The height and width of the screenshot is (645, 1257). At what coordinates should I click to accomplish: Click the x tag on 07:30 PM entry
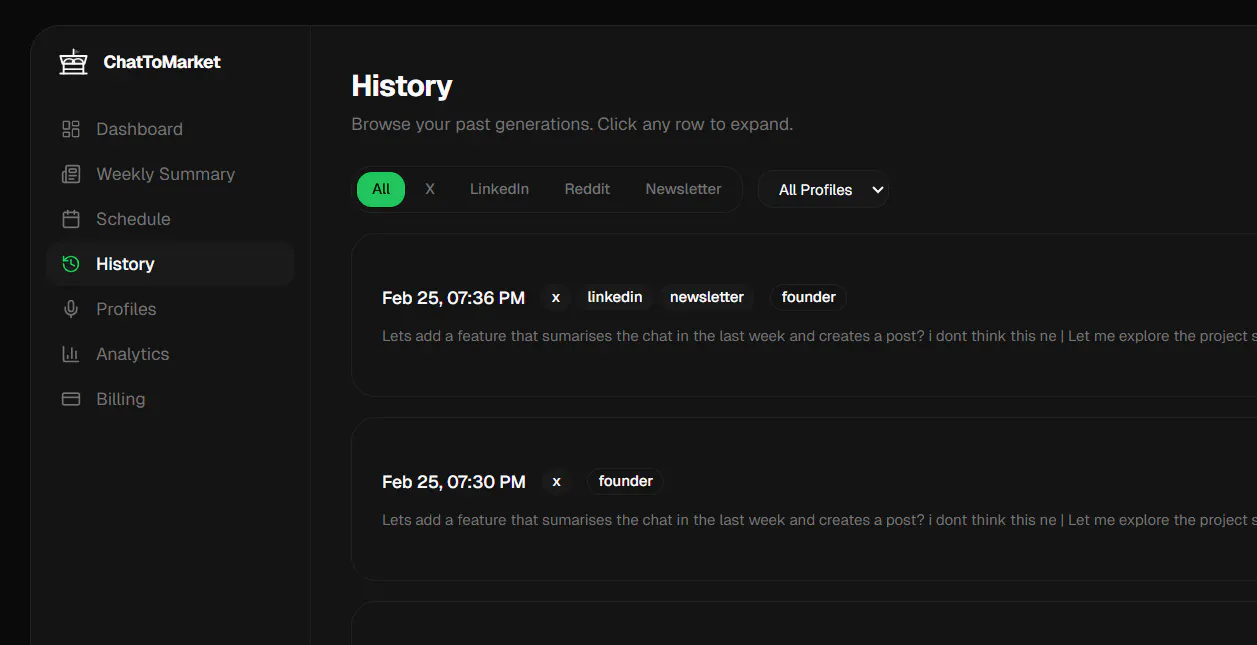[x=556, y=481]
